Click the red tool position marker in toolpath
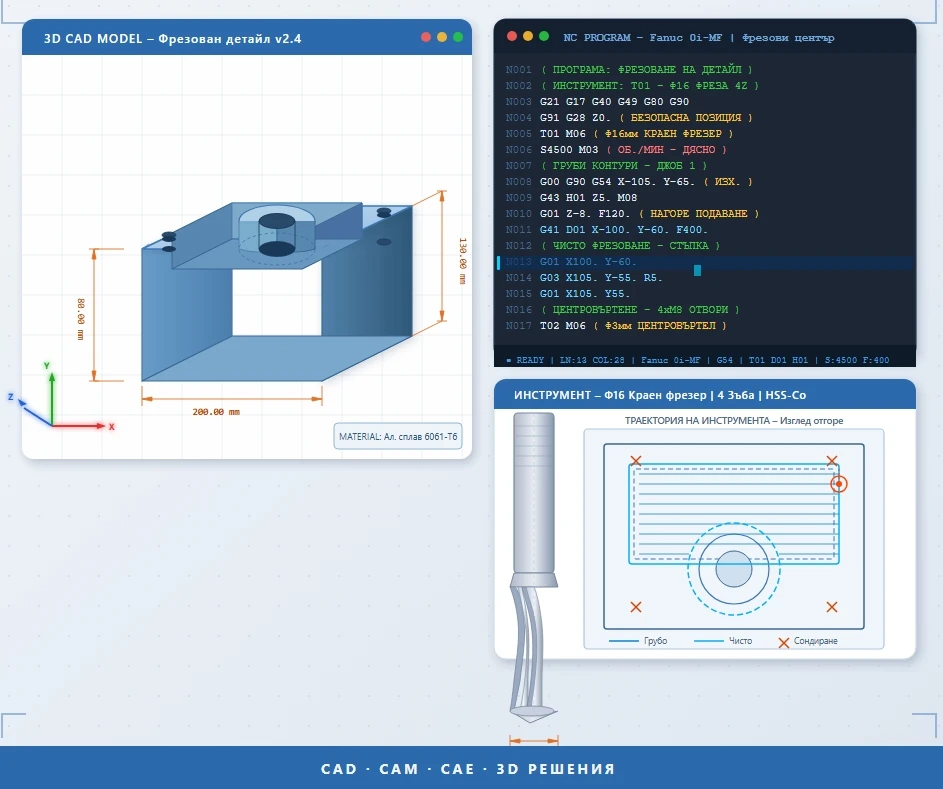 pyautogui.click(x=838, y=484)
